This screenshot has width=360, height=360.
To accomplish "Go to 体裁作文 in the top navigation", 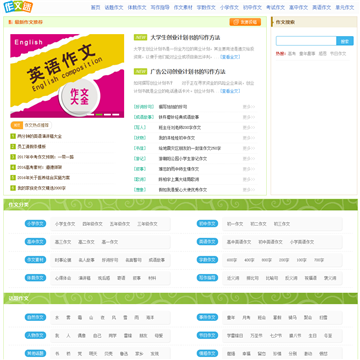I will coord(137,7).
